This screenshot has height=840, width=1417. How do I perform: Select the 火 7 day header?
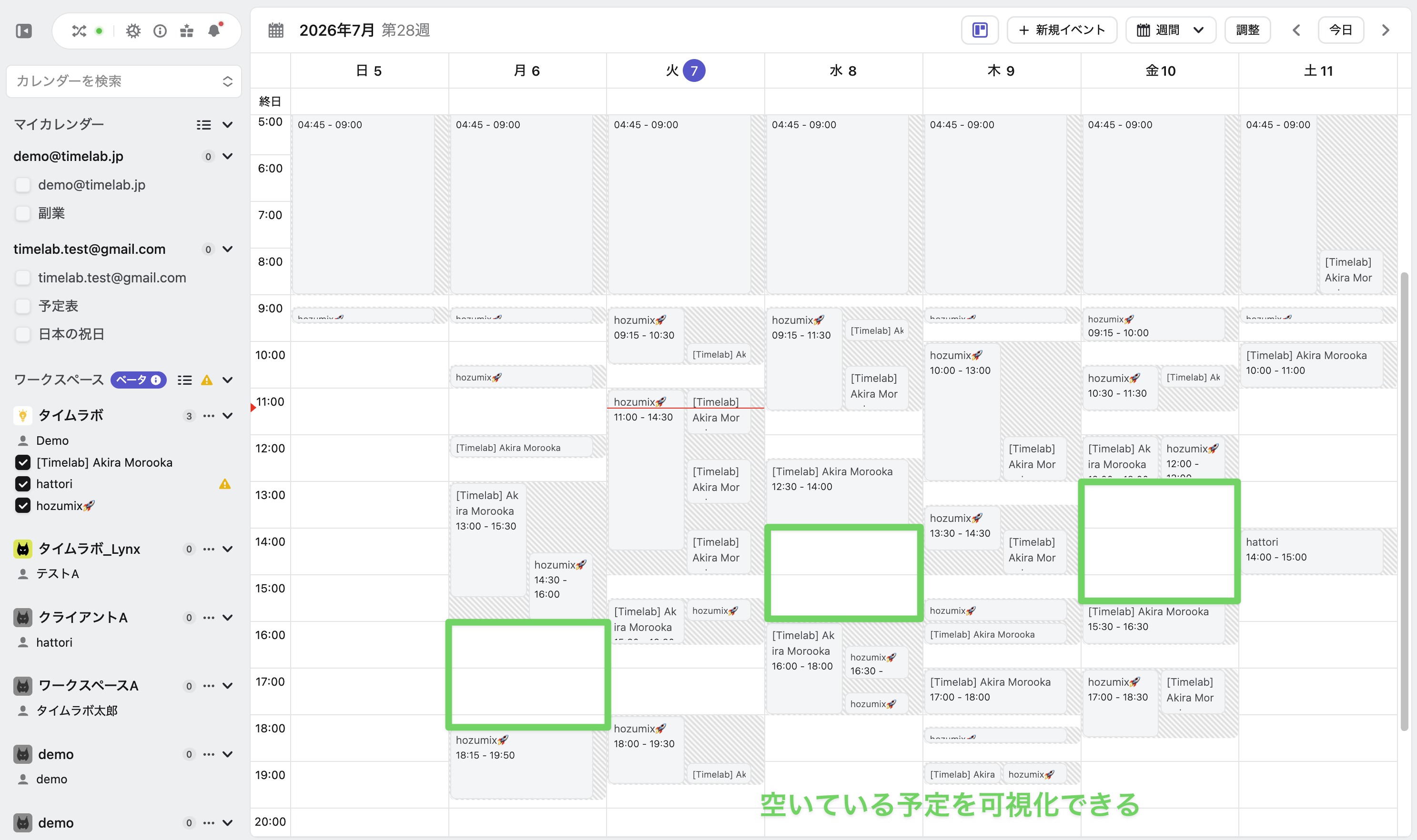pos(685,71)
